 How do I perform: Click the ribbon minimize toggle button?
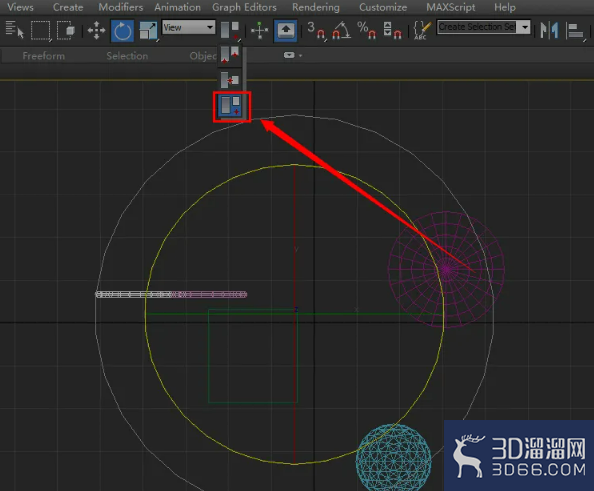point(289,55)
